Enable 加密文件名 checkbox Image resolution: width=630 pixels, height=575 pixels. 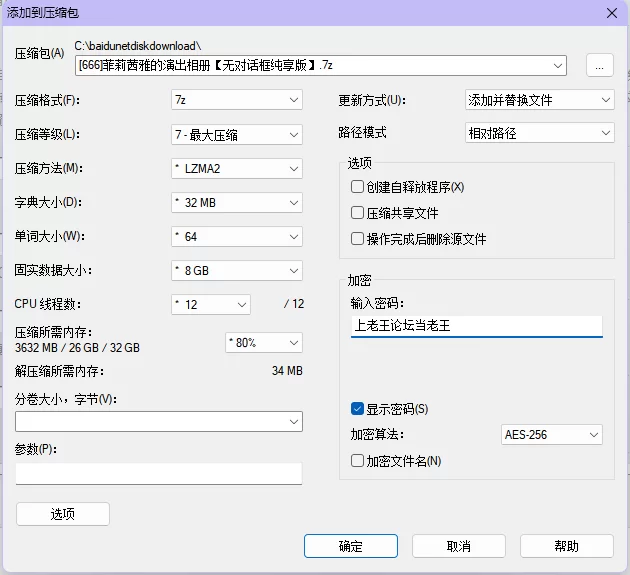pos(357,461)
